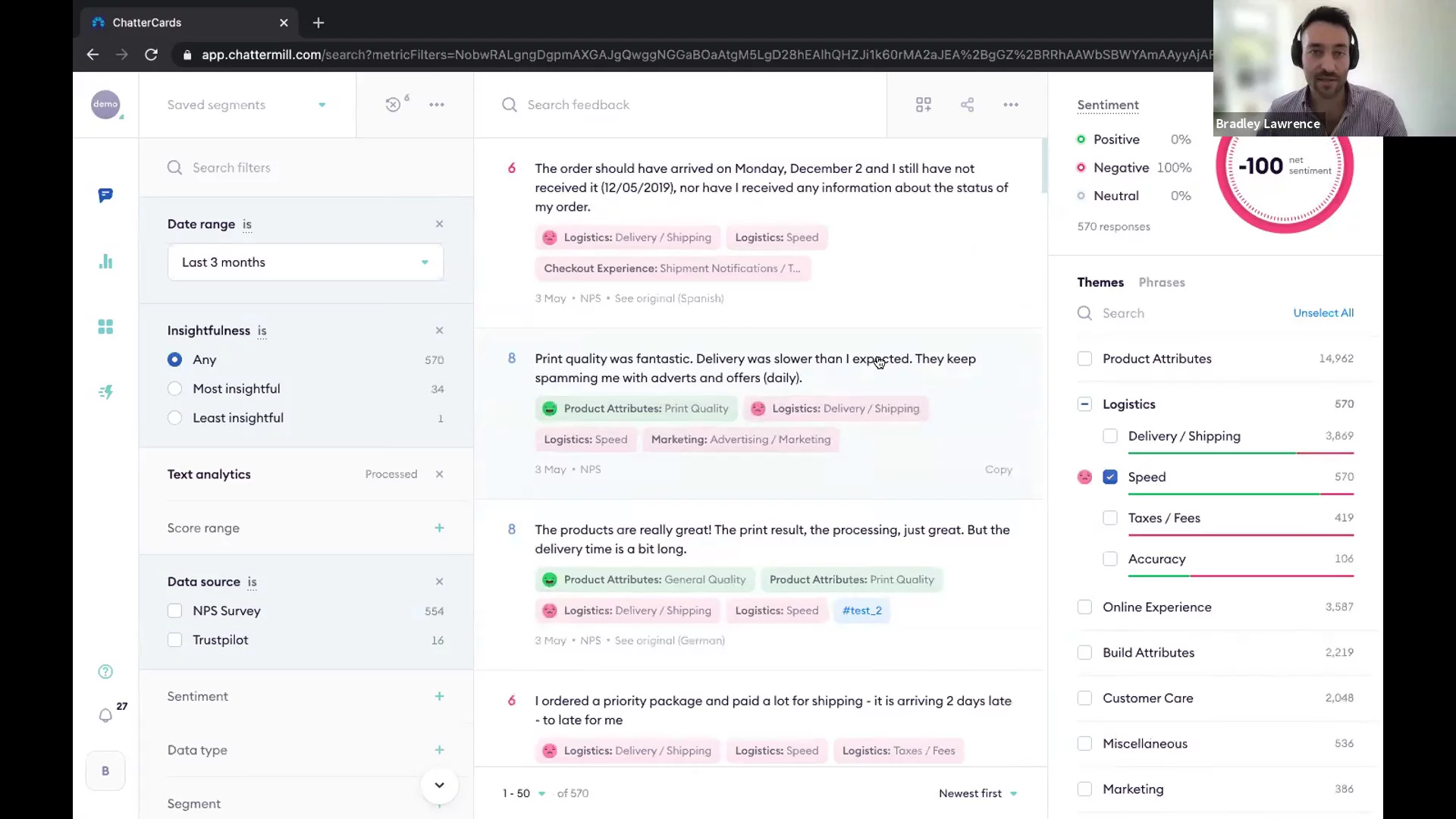
Task: Collapse the Logistics theme group
Action: pyautogui.click(x=1084, y=404)
